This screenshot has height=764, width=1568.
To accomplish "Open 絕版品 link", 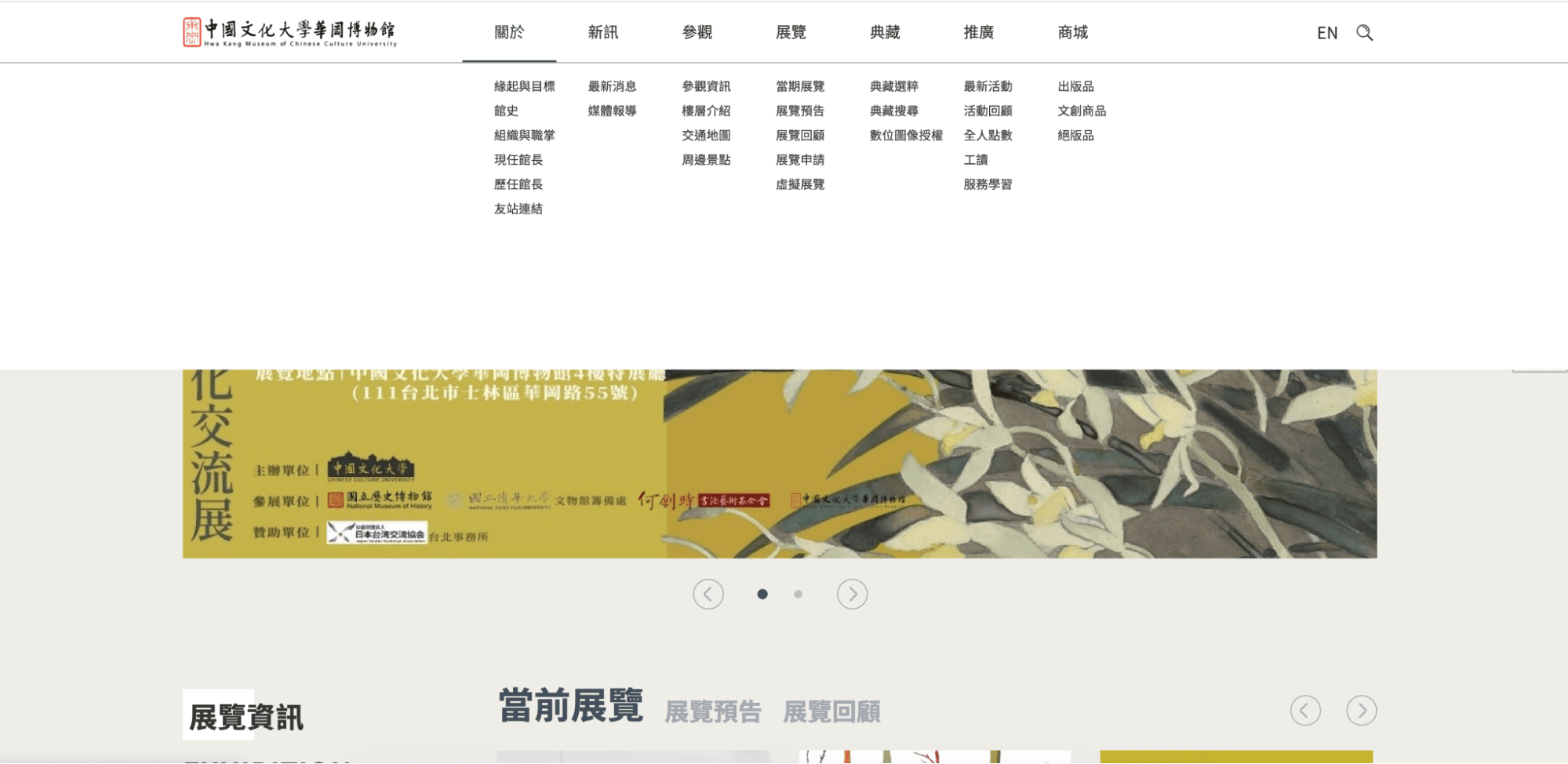I will 1075,135.
